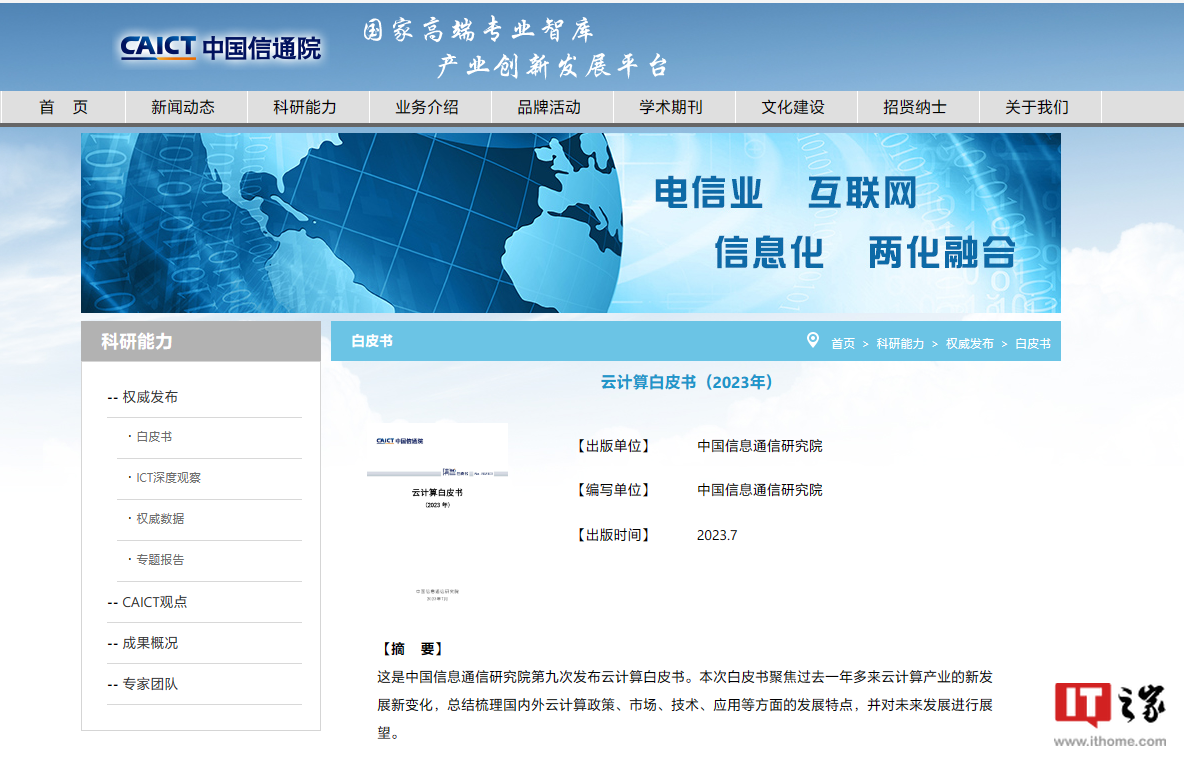Screen dimensions: 1184x764
Task: Click the 白皮书 section heading
Action: point(372,341)
